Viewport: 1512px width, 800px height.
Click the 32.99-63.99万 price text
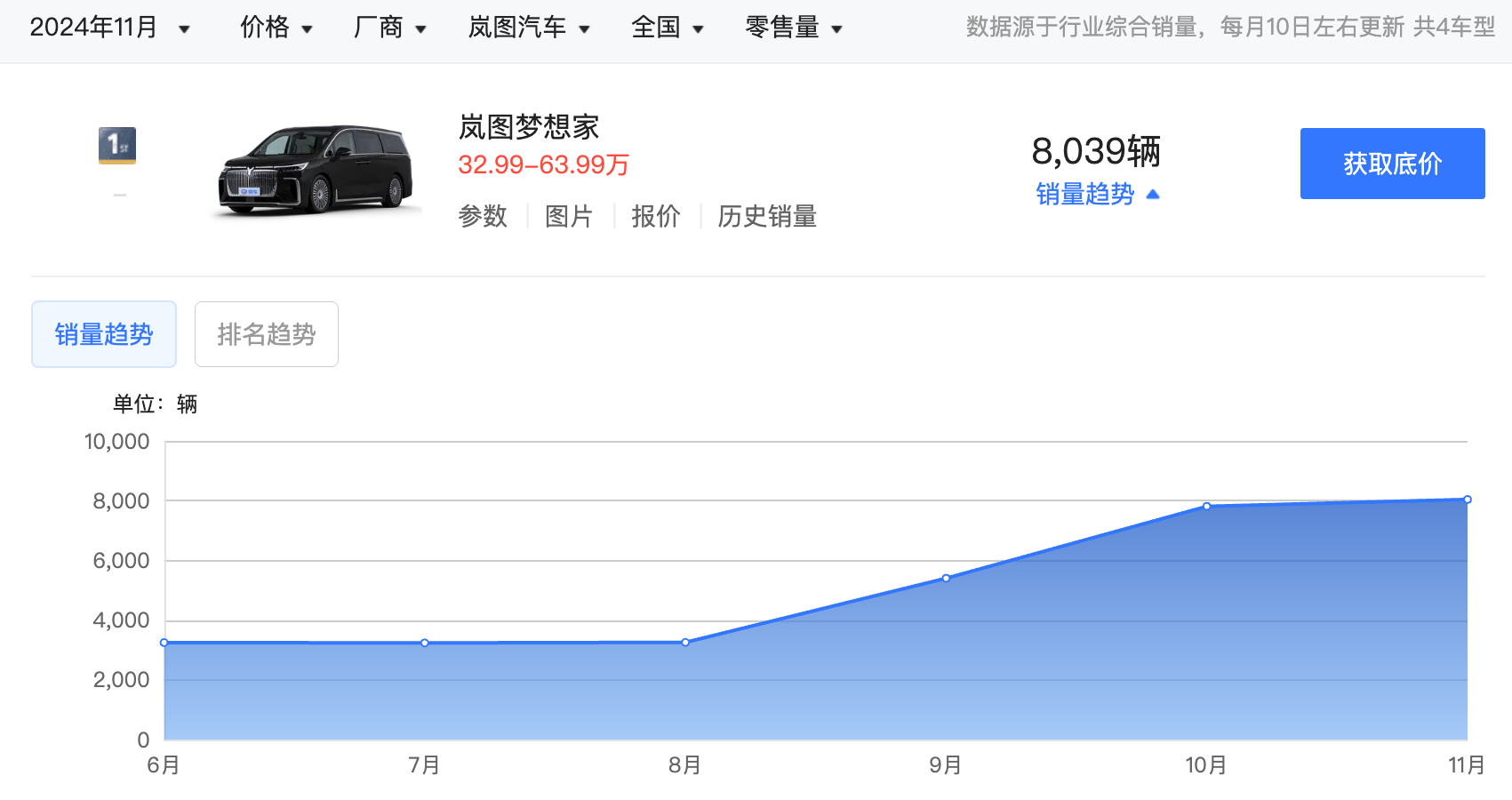pyautogui.click(x=544, y=164)
